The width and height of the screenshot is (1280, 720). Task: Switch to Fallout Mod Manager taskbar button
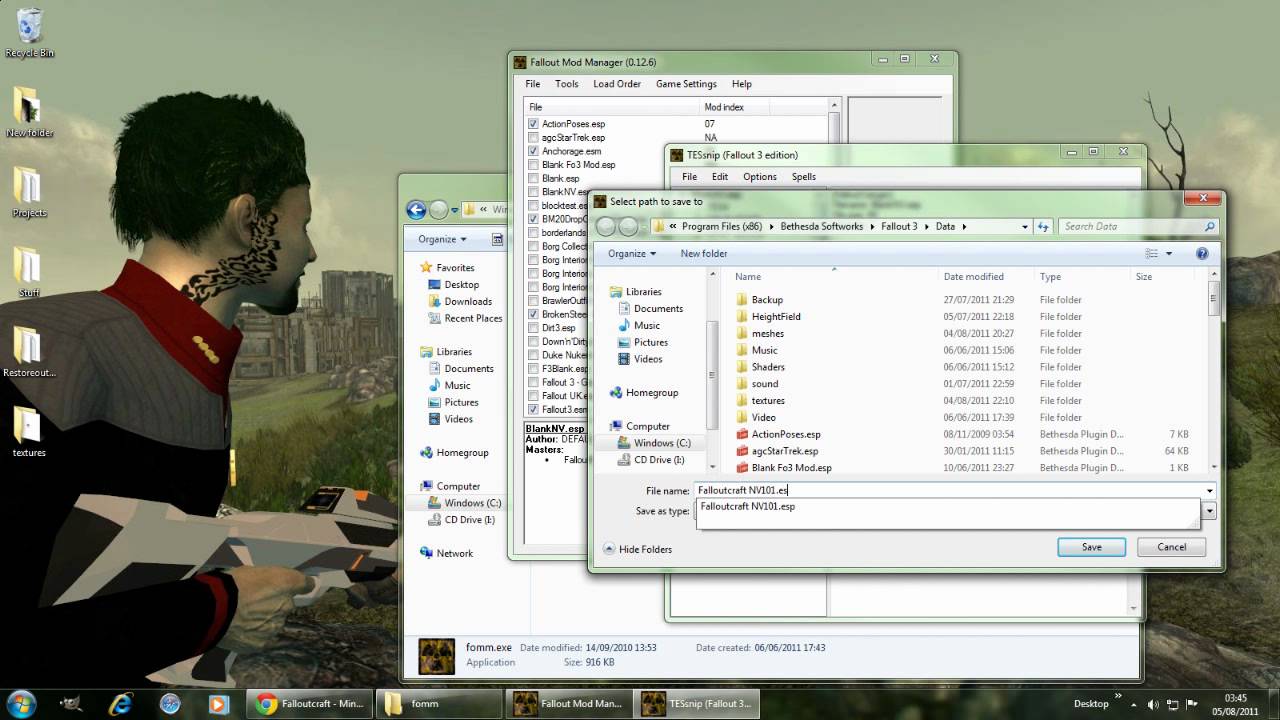568,703
